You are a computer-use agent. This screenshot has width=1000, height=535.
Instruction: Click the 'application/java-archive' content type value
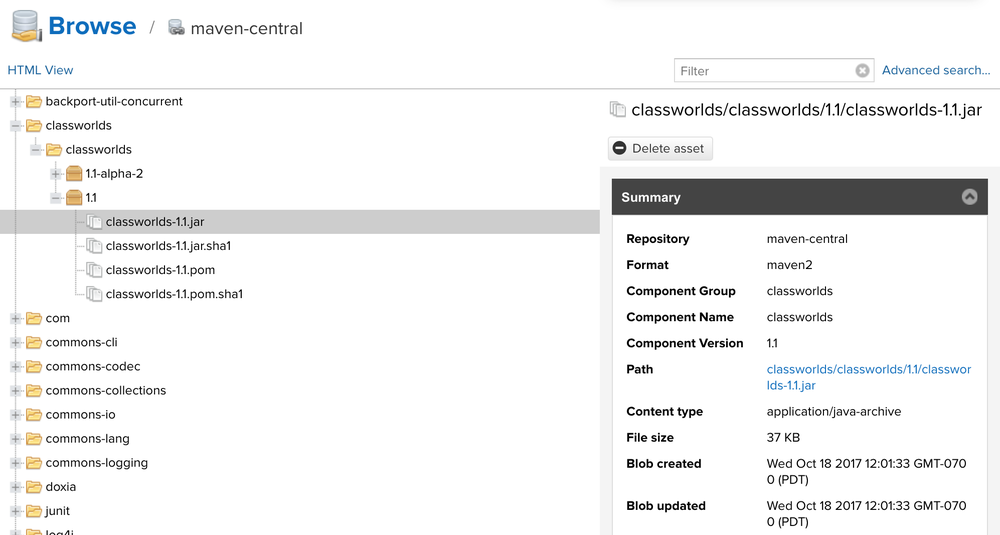(834, 411)
